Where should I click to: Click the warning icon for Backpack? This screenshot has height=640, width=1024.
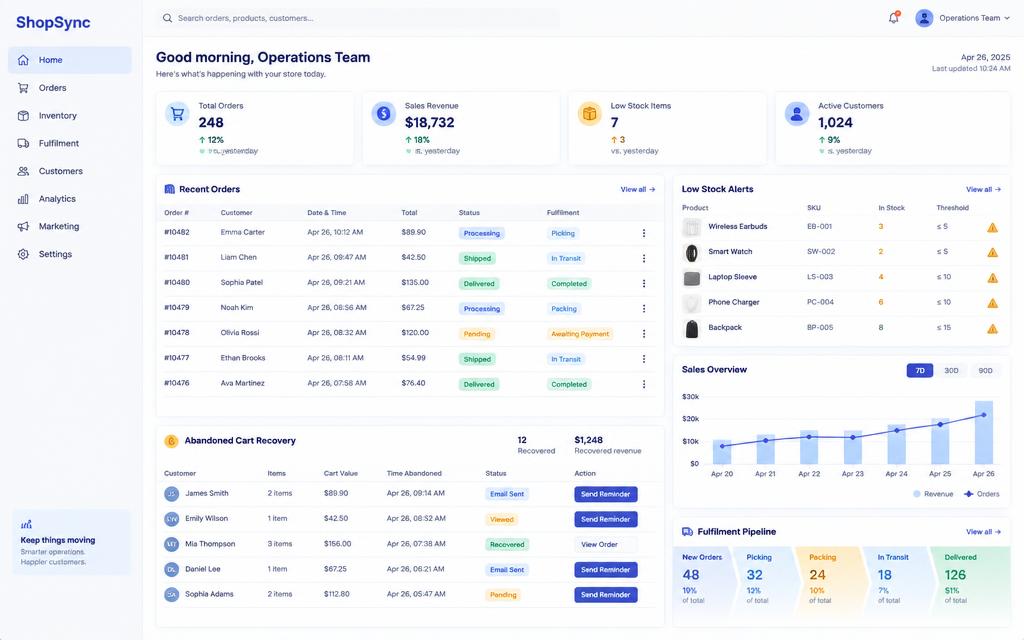992,328
